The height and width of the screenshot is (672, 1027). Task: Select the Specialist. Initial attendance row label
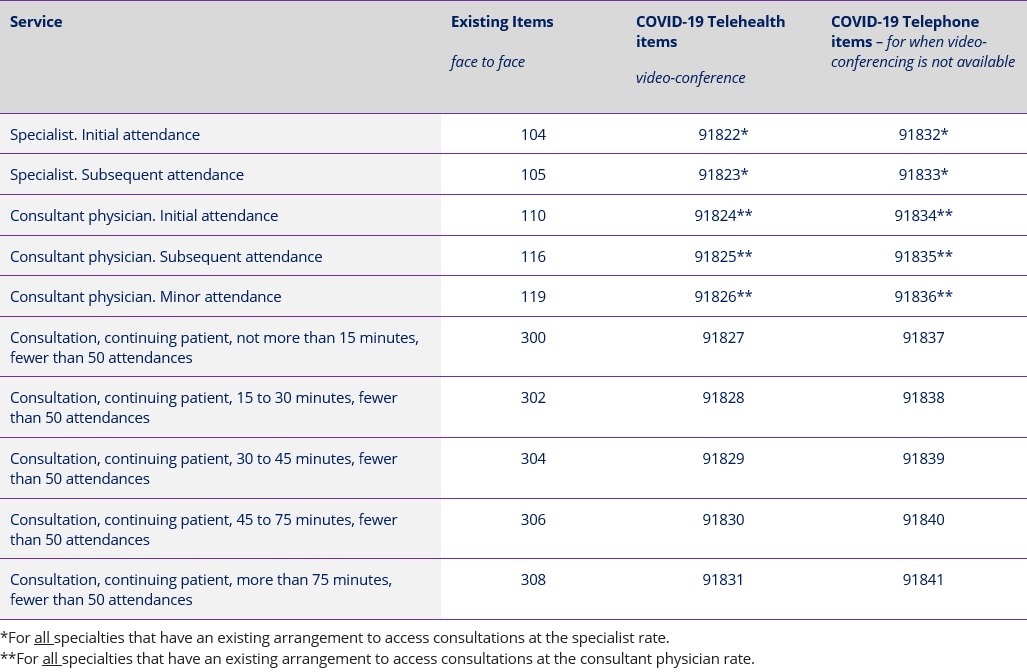pyautogui.click(x=105, y=134)
